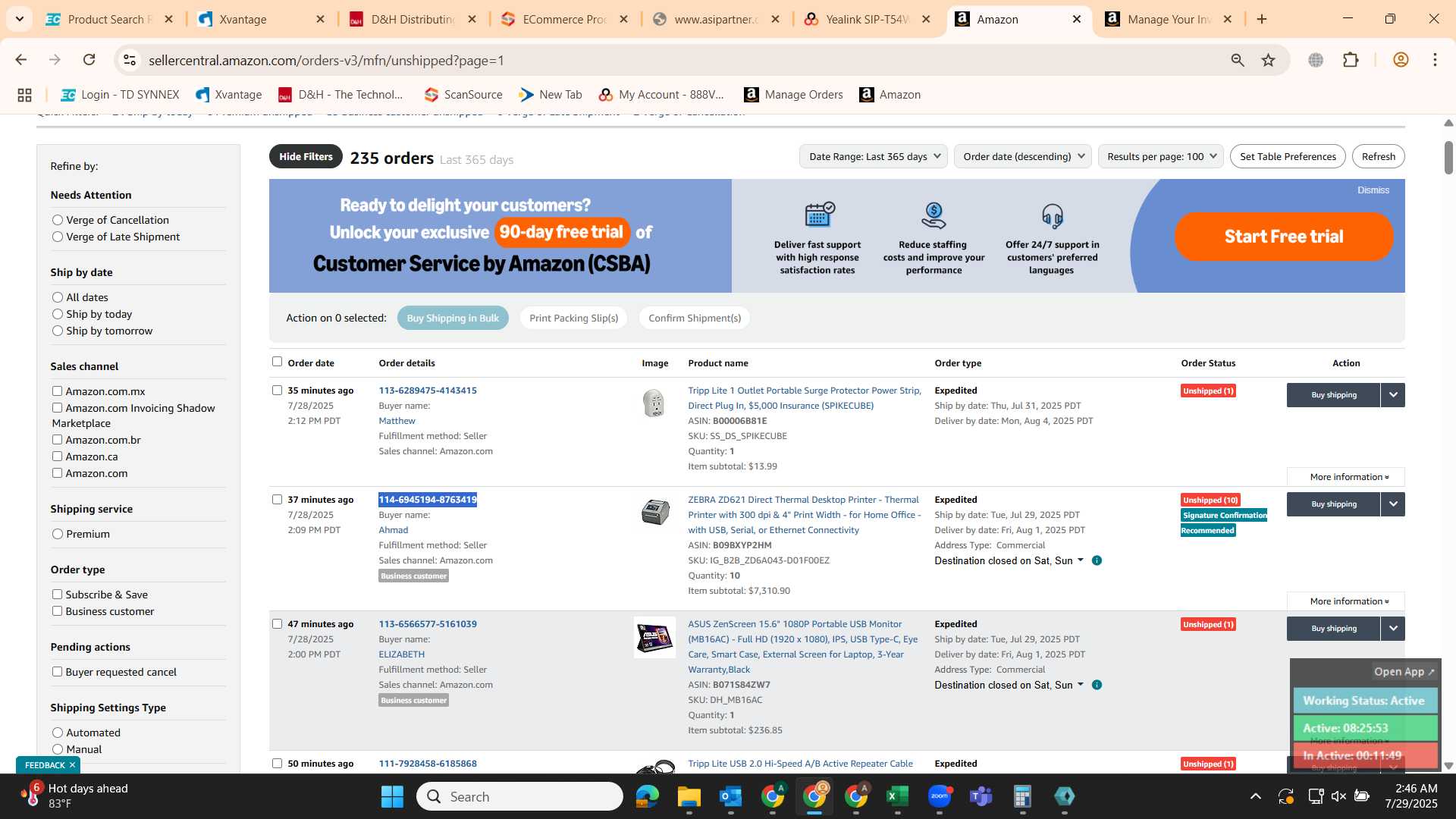Close the D&H Distributing tab
The image size is (1456, 819).
(472, 19)
